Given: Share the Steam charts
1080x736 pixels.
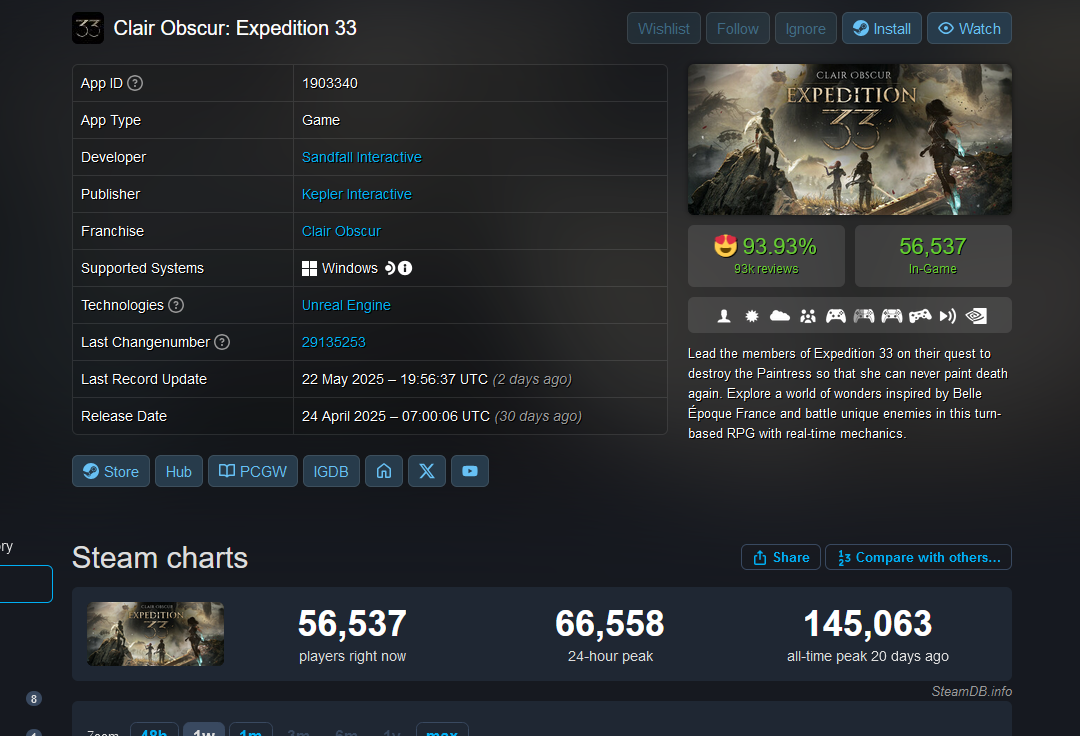Looking at the screenshot, I should point(781,557).
